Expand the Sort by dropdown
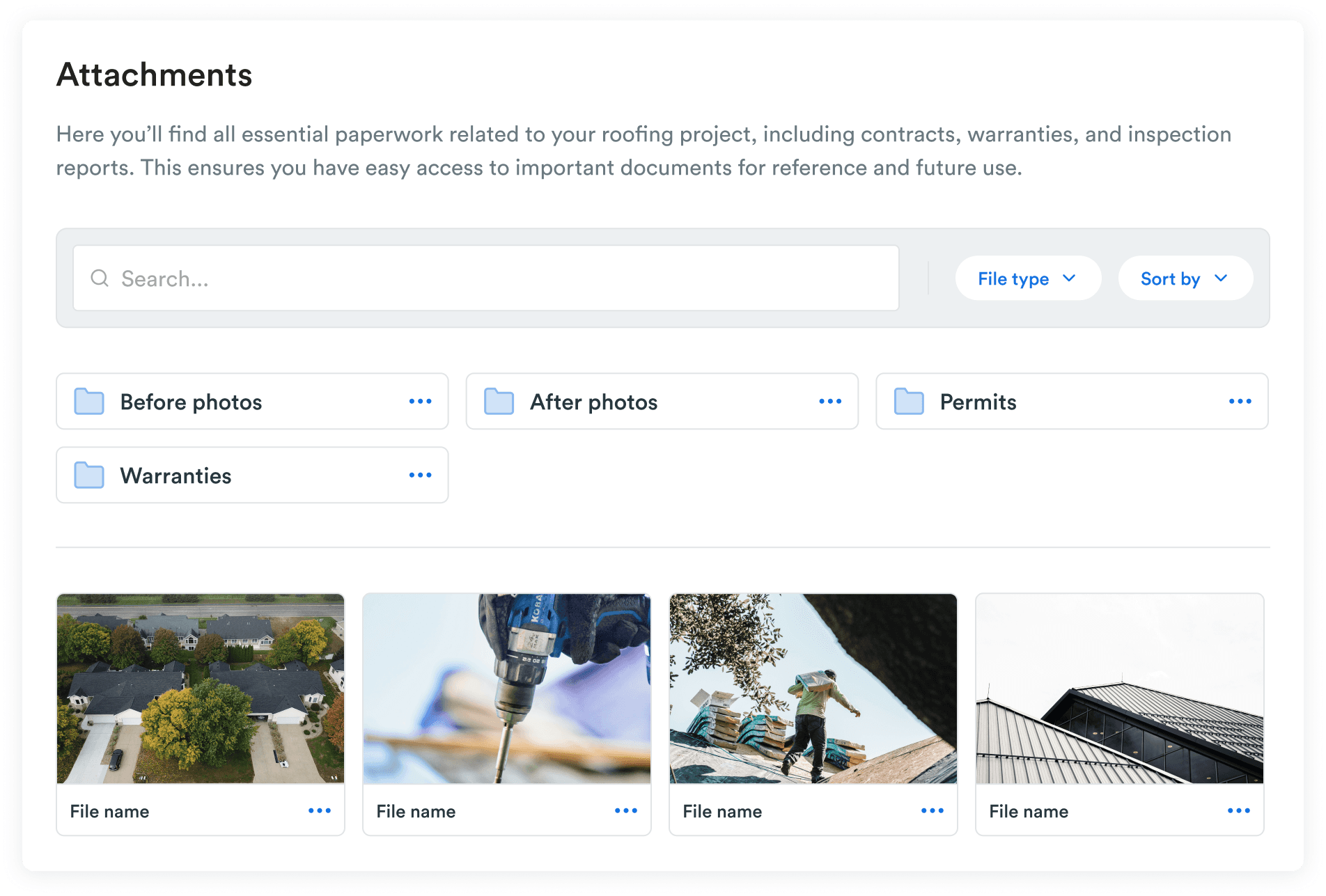Viewport: 1326px width, 896px height. tap(1185, 278)
